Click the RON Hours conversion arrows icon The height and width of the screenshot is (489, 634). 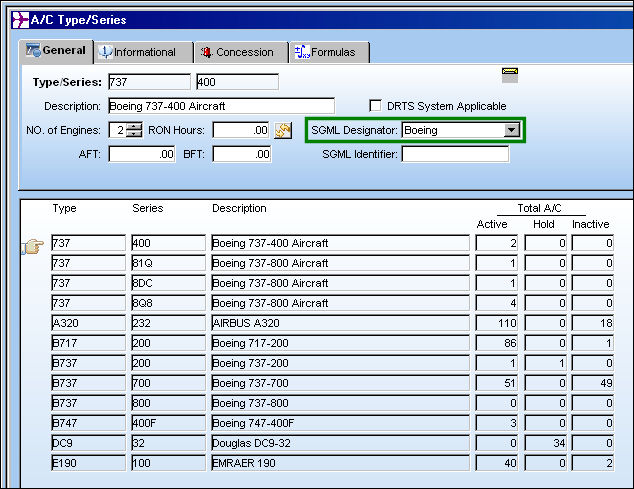283,130
